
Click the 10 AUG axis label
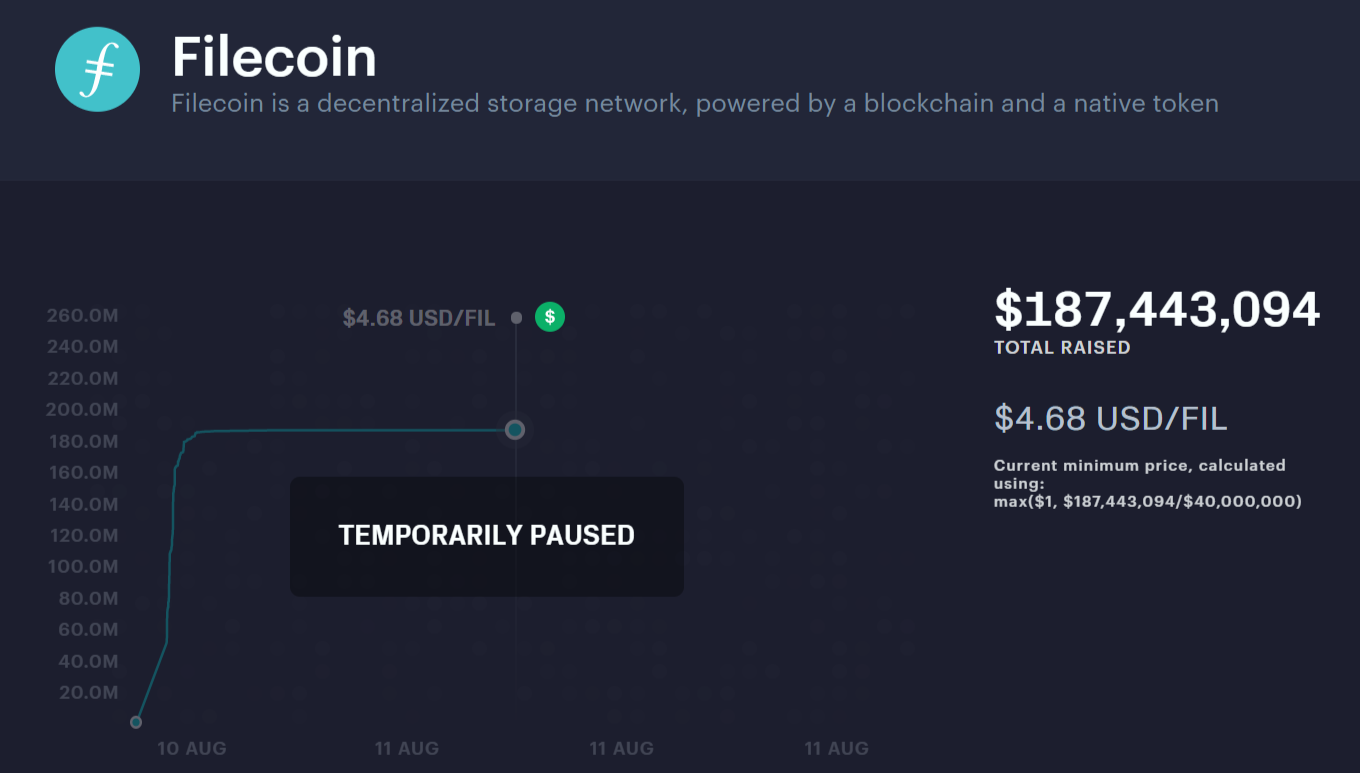(192, 747)
